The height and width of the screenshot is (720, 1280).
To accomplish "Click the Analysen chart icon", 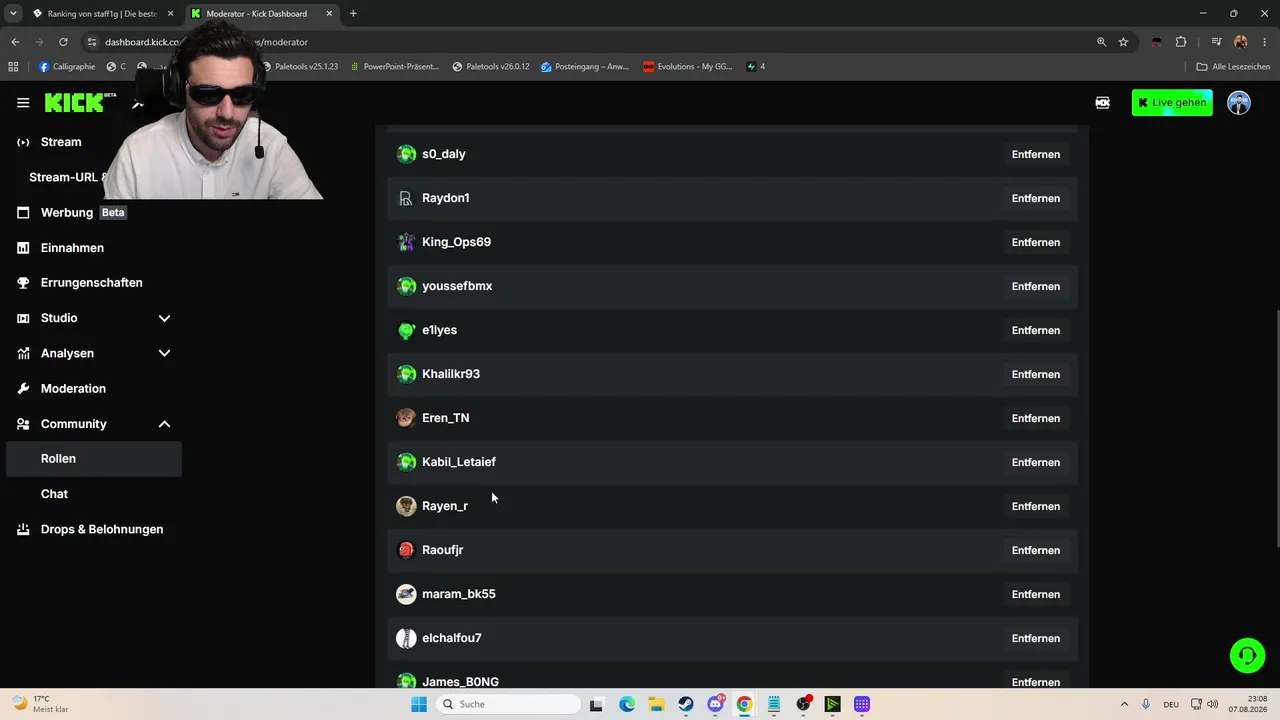I will 23,354.
